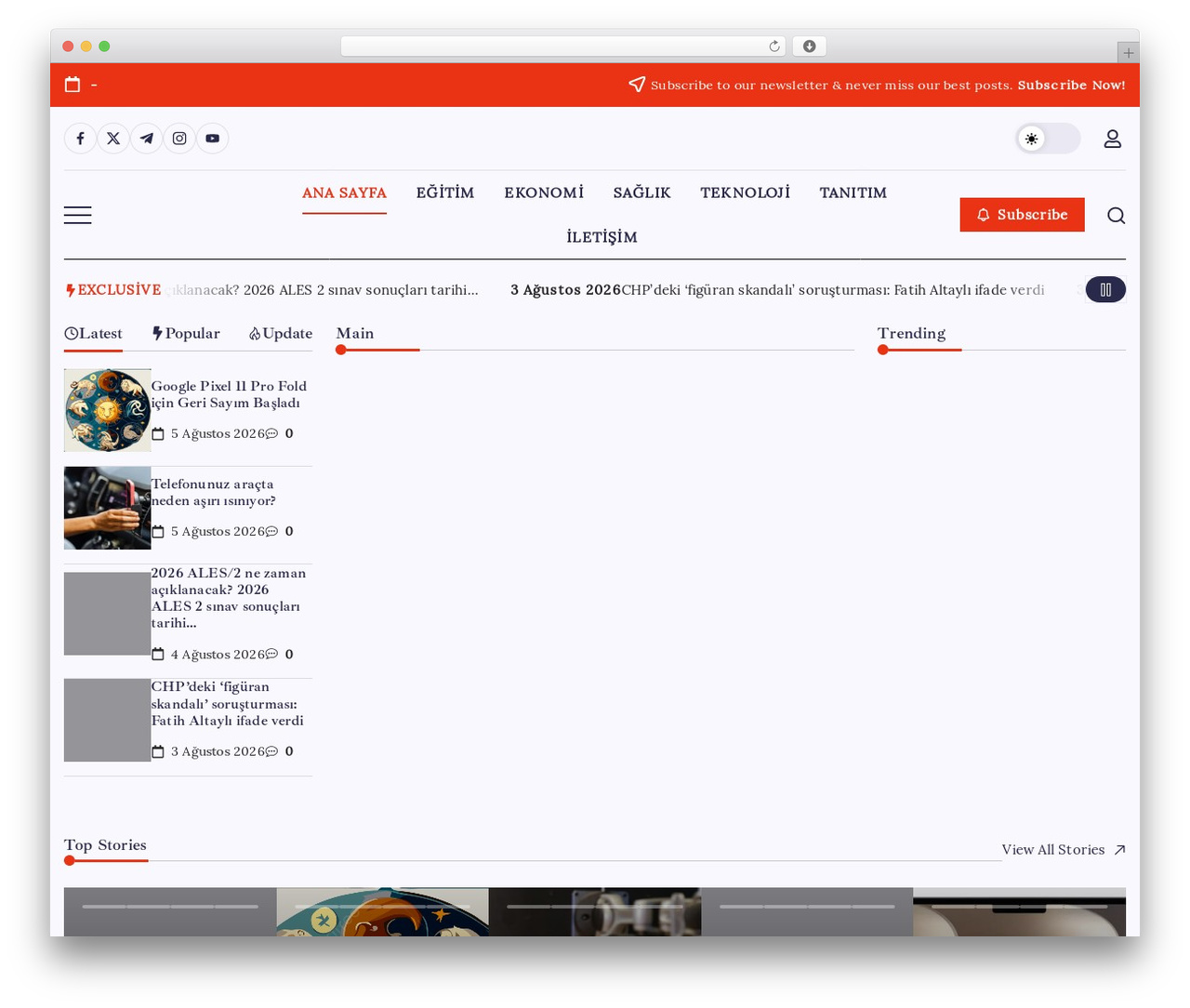Click View All Stories link

click(x=1053, y=850)
